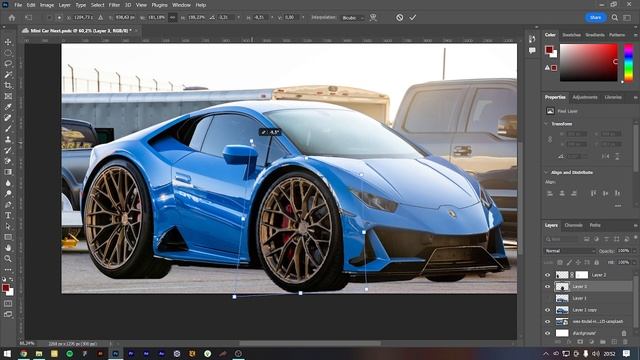Cancel the transform with the circle-slash icon

(x=400, y=18)
